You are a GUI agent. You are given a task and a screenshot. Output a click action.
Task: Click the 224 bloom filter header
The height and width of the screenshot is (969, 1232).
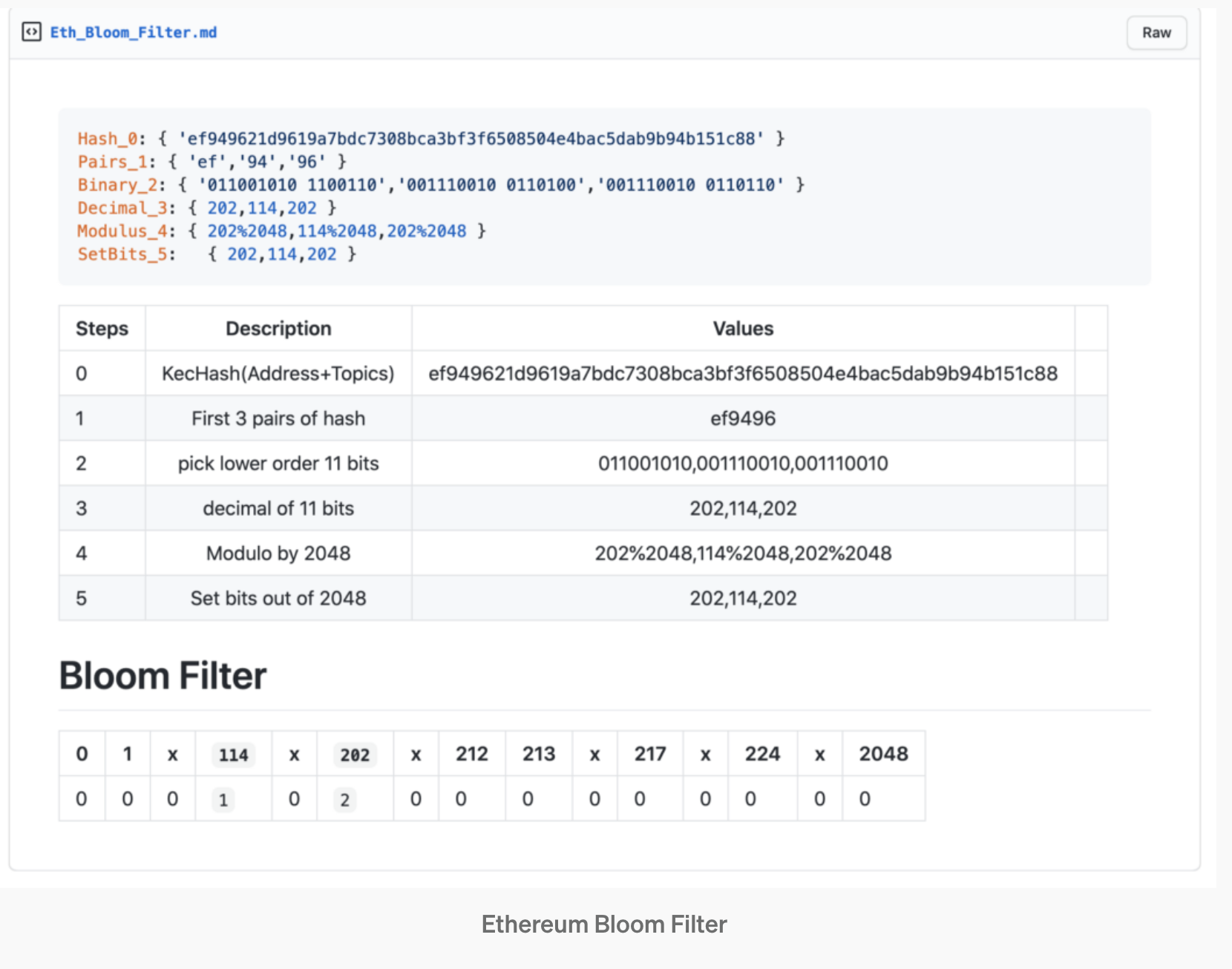tap(762, 754)
